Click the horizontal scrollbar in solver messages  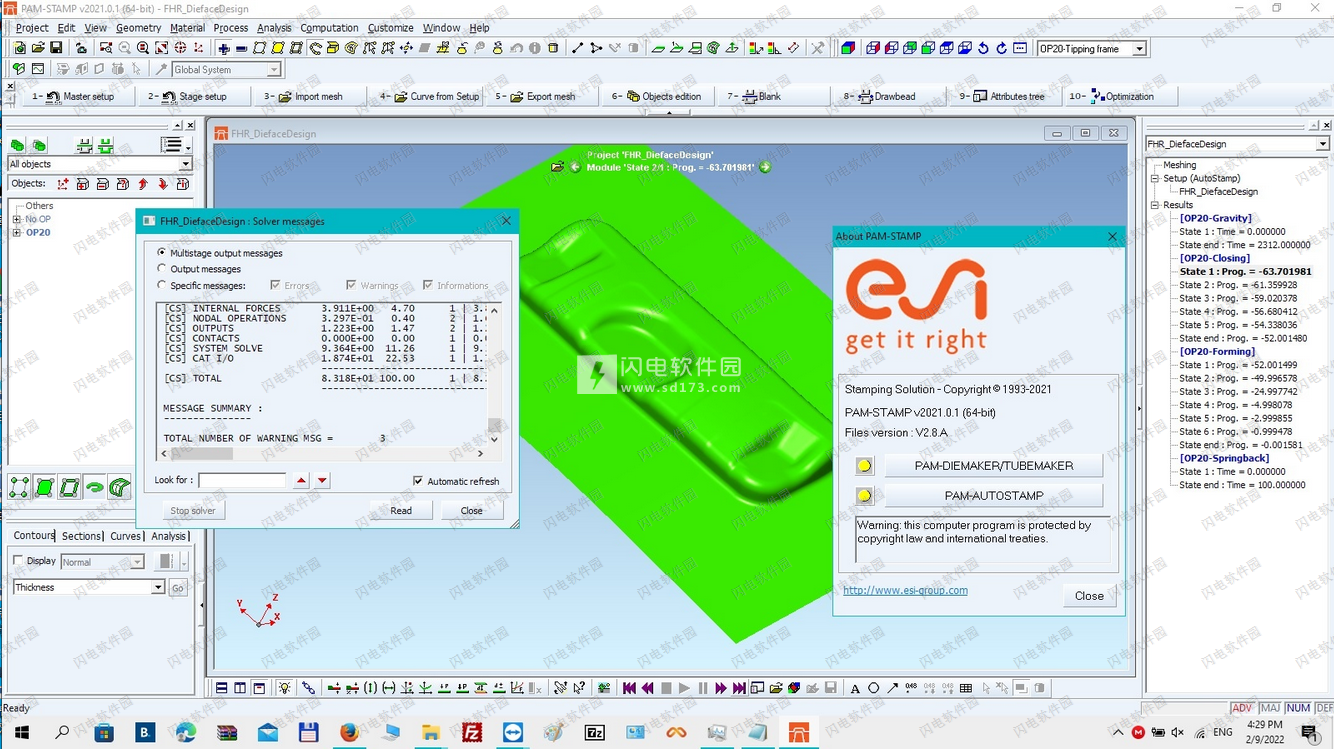[321, 454]
